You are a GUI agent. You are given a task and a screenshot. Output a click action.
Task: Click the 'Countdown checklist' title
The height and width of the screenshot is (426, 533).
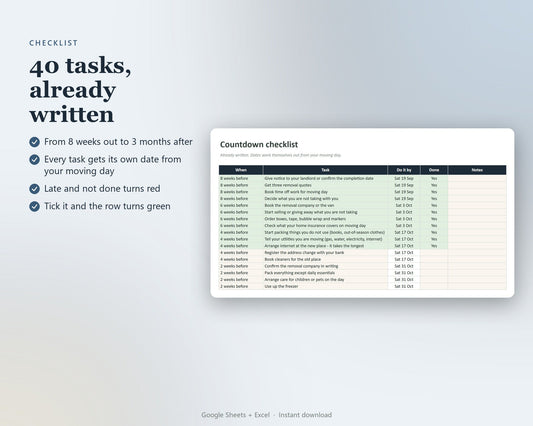coord(259,144)
